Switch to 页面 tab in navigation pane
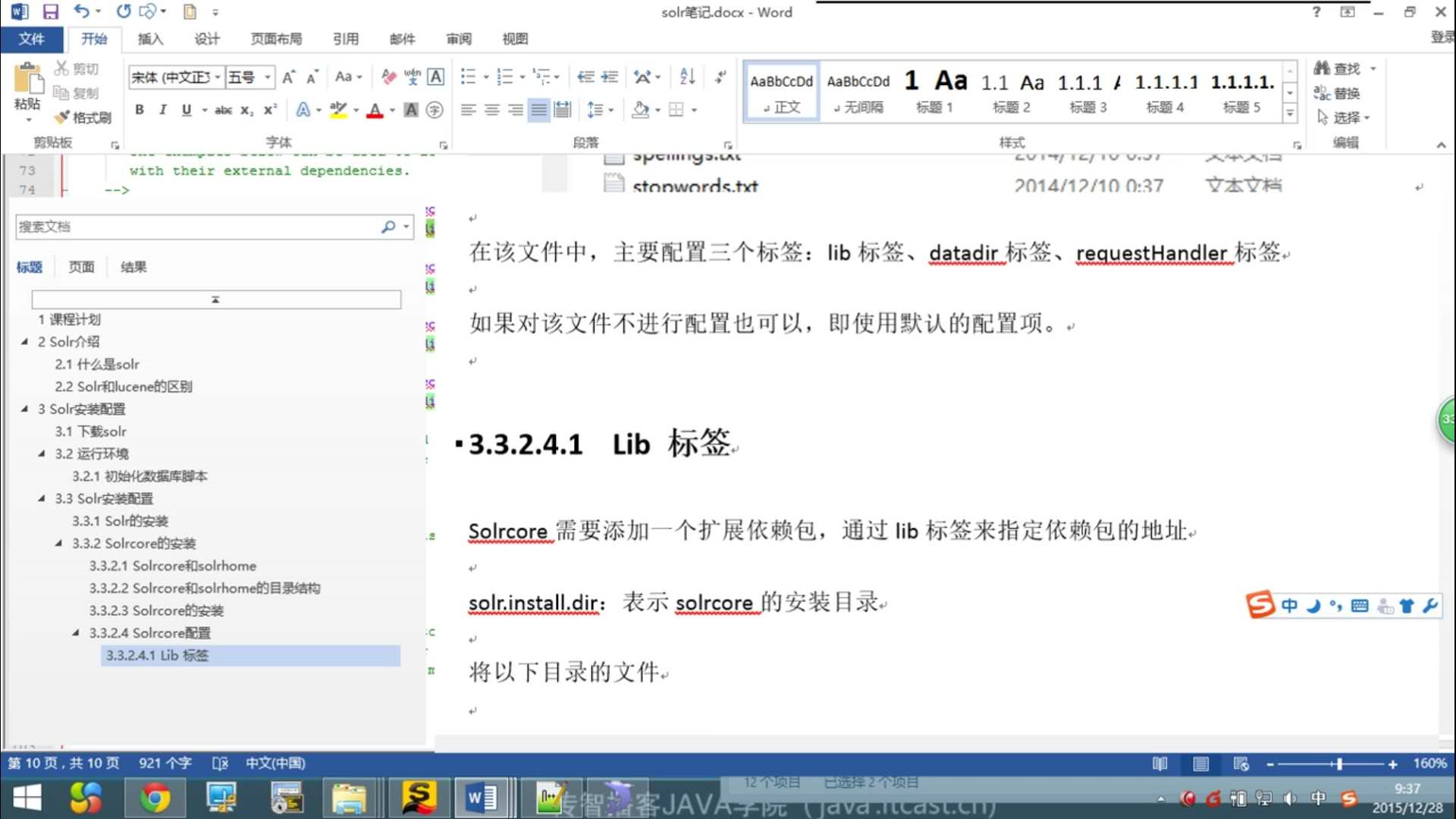 (81, 267)
